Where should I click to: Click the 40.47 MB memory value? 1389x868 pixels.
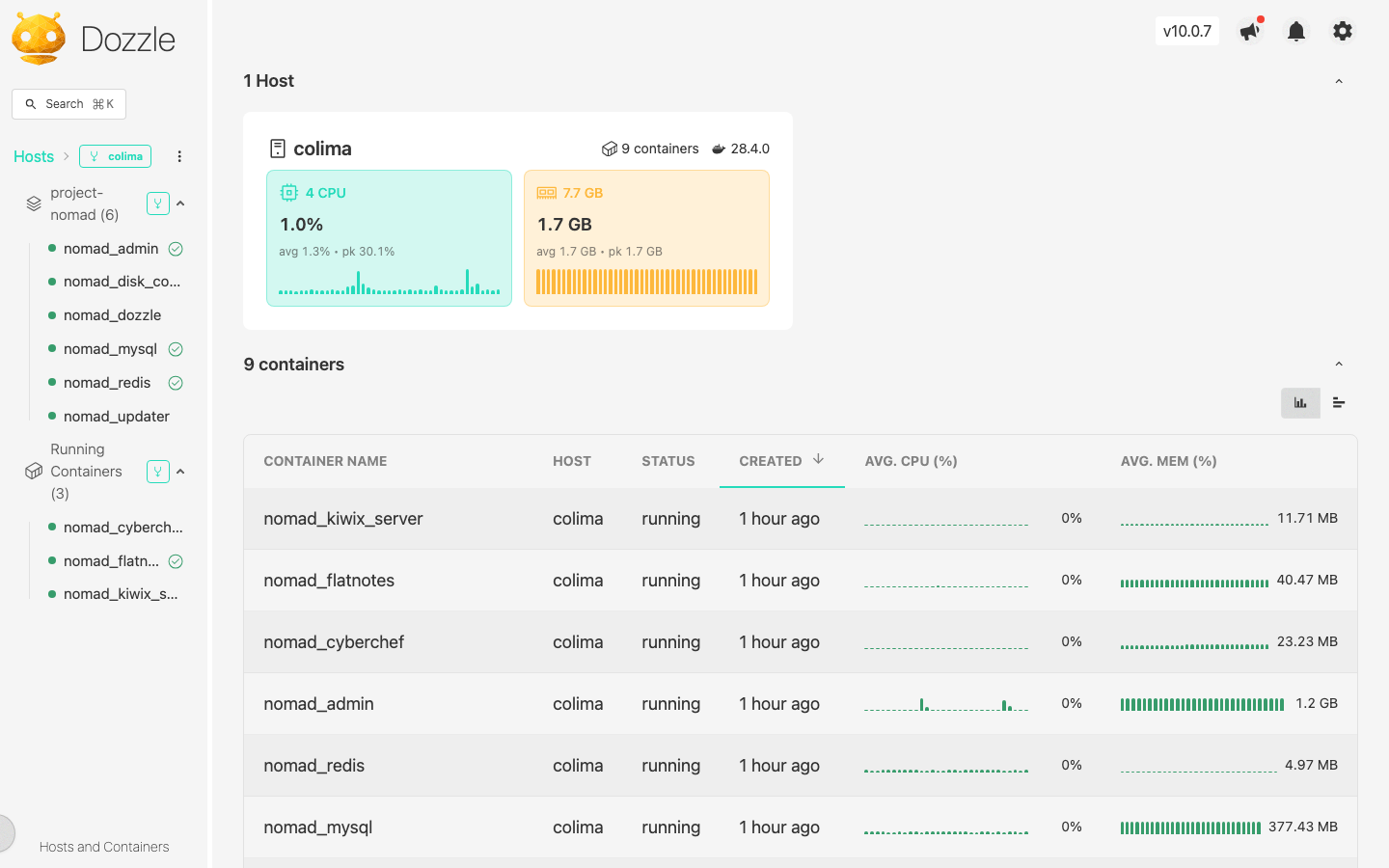click(1307, 580)
